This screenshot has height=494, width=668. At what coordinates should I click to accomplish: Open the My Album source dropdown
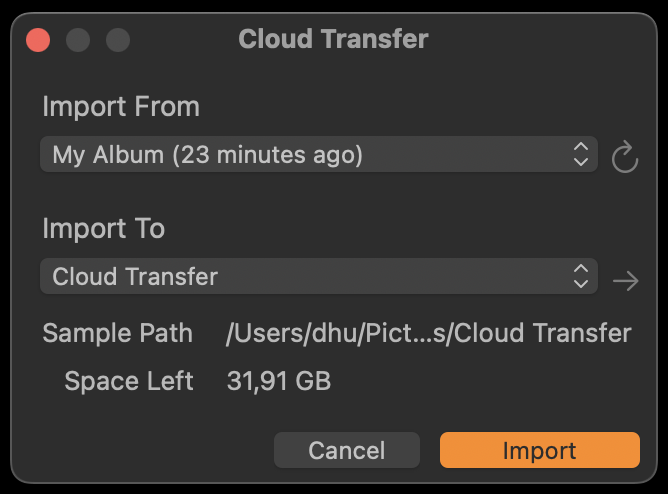pyautogui.click(x=319, y=154)
